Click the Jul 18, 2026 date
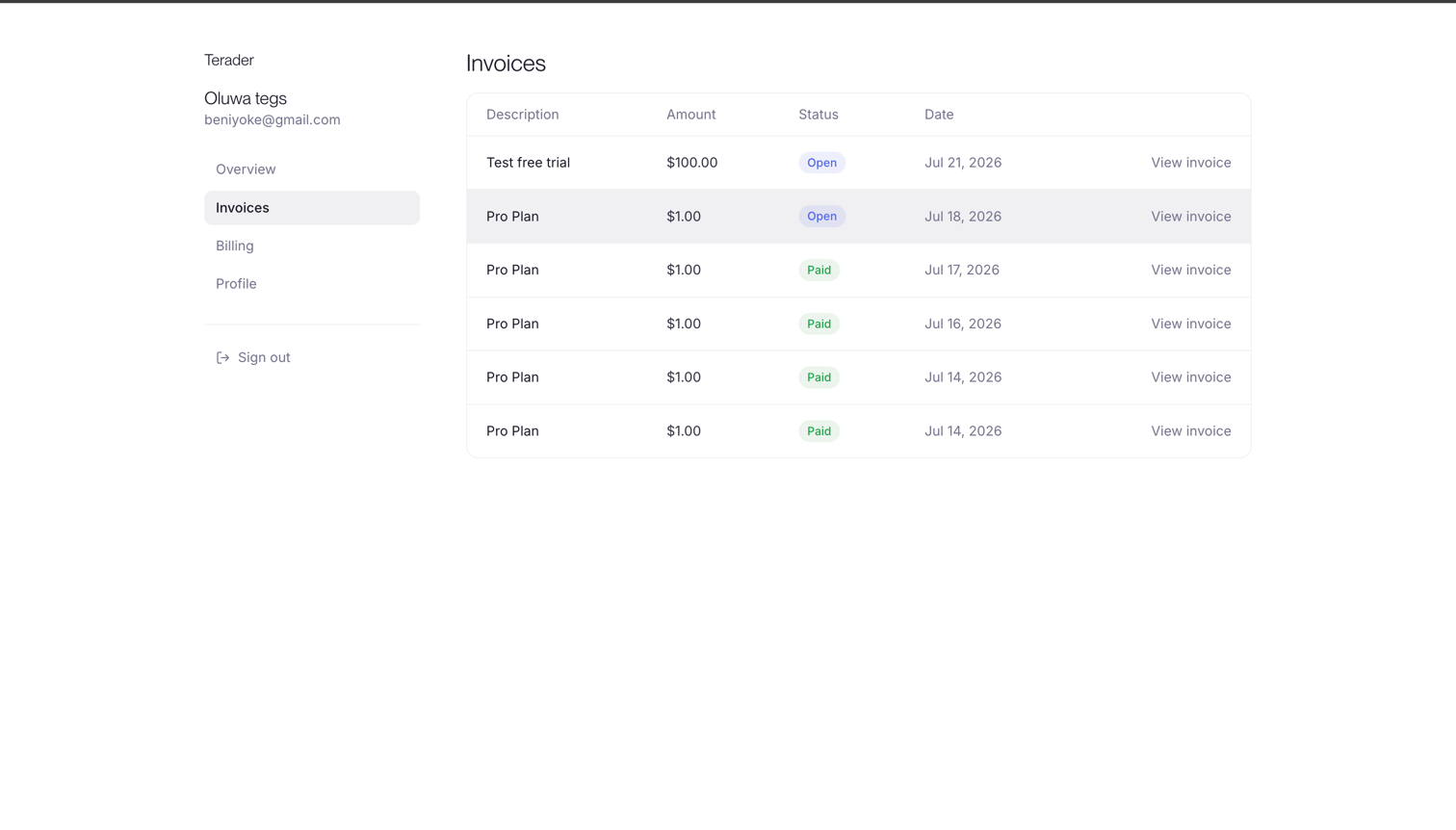The height and width of the screenshot is (830, 1456). coord(963,217)
